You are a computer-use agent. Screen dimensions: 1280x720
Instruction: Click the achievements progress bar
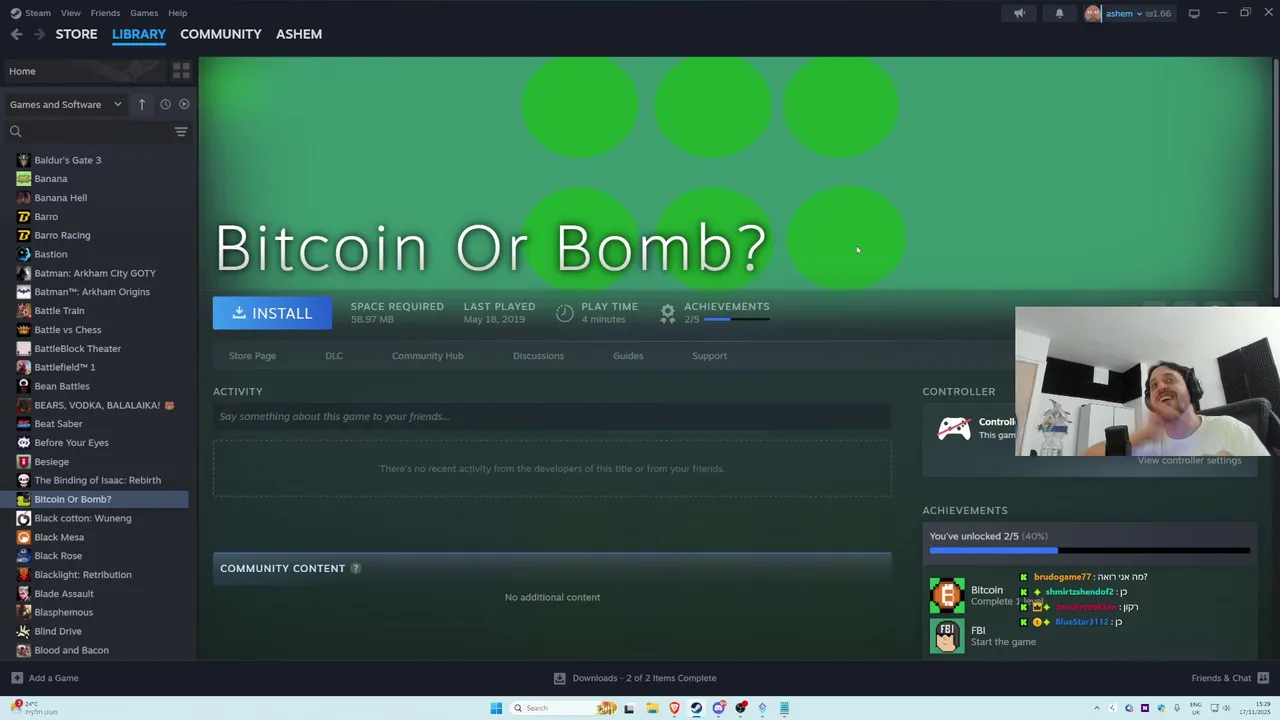1090,550
